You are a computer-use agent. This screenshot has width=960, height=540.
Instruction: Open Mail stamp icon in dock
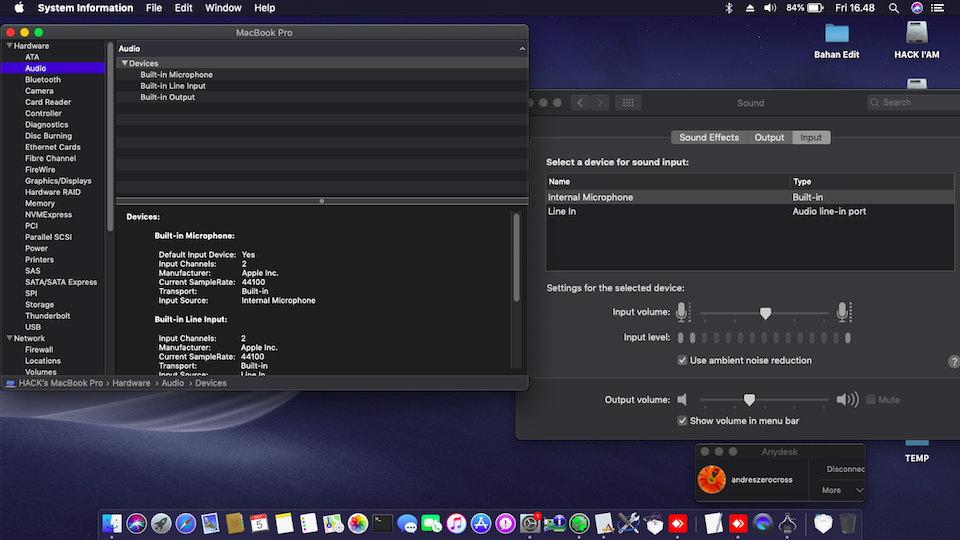point(210,523)
